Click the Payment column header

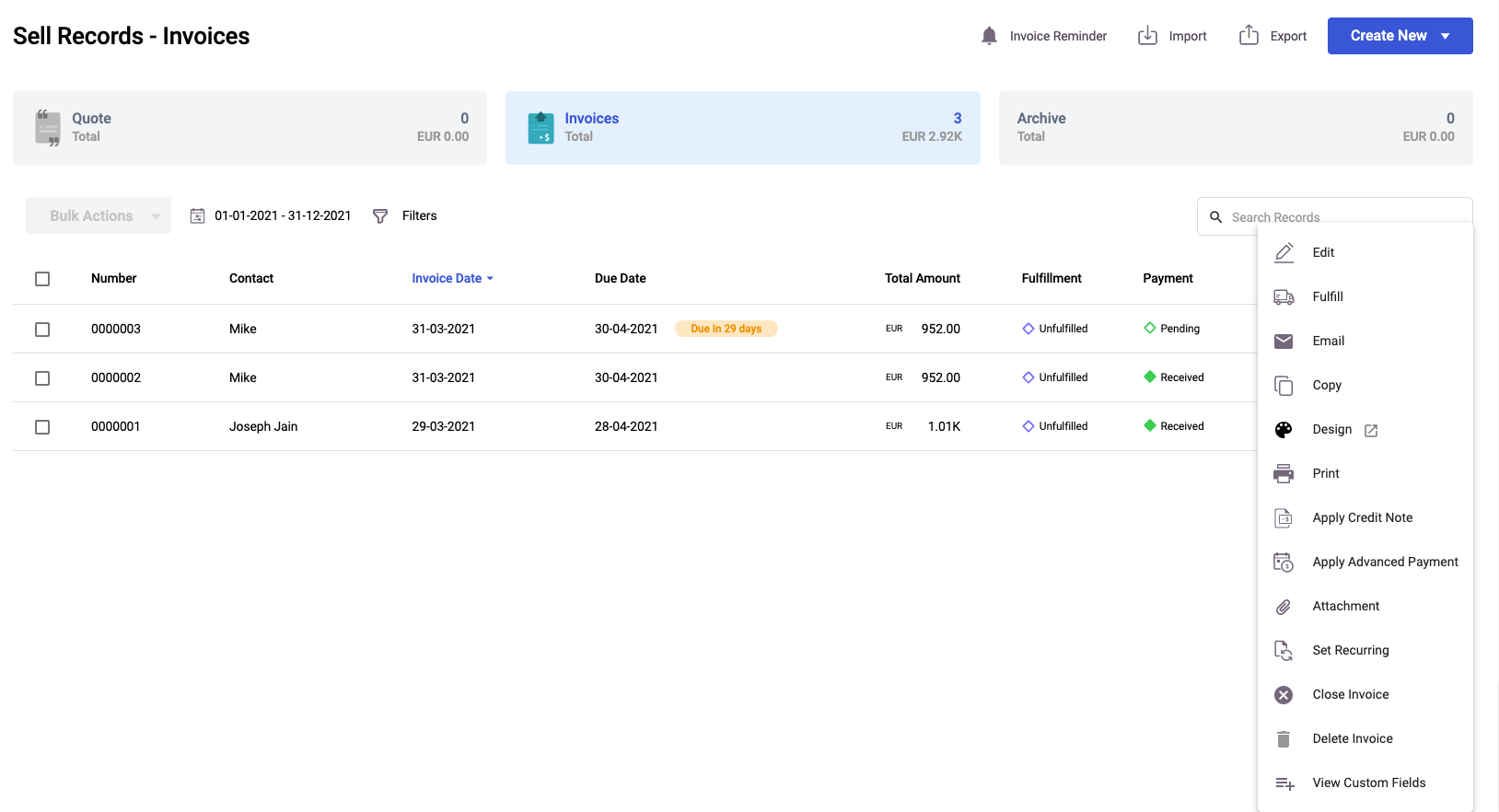[x=1168, y=278]
